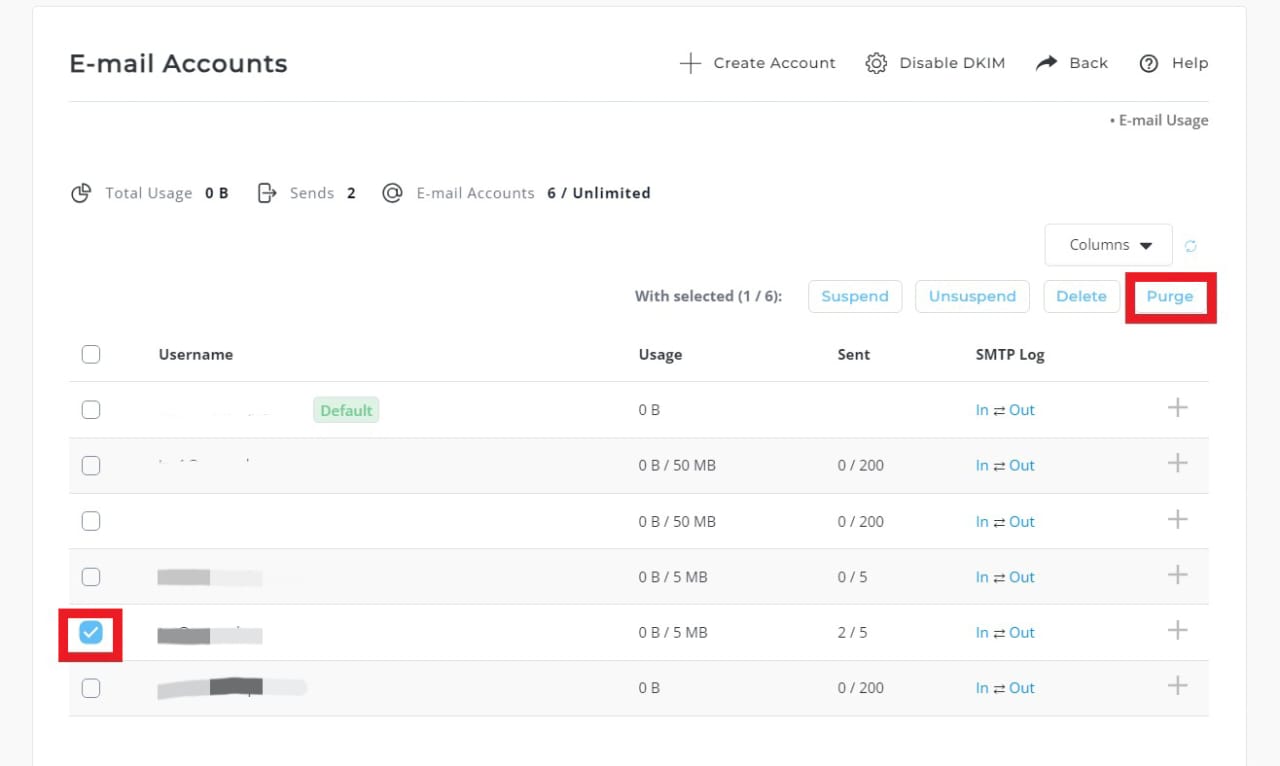Image resolution: width=1280 pixels, height=766 pixels.
Task: Toggle the select-all checkbox in header
Action: 91,354
